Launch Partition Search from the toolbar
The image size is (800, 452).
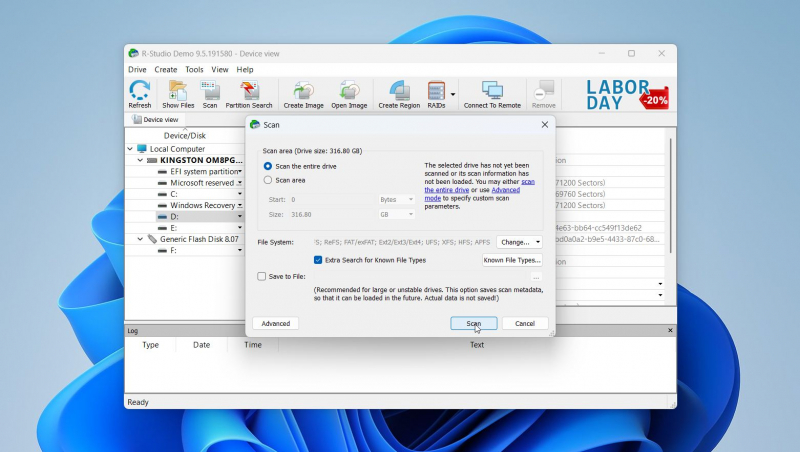click(249, 94)
